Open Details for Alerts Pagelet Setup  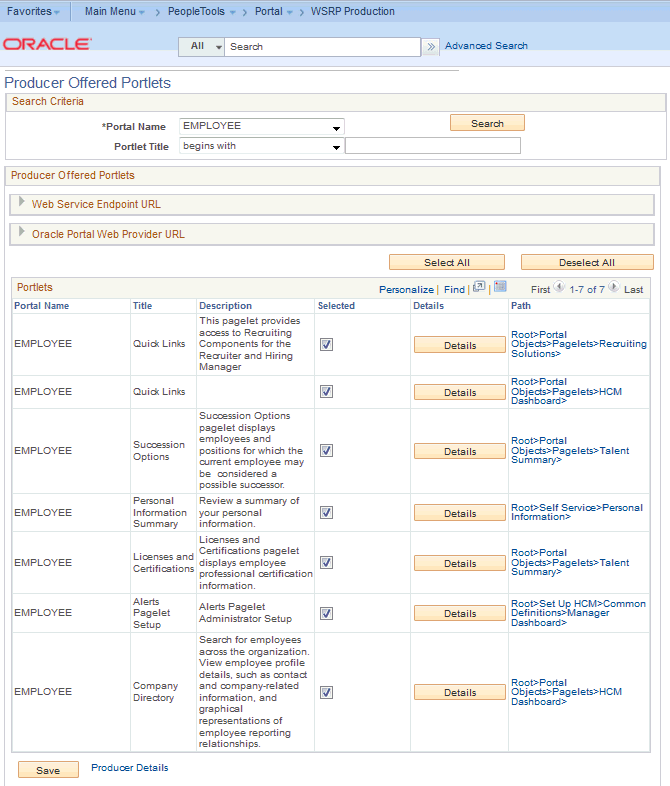tap(460, 614)
